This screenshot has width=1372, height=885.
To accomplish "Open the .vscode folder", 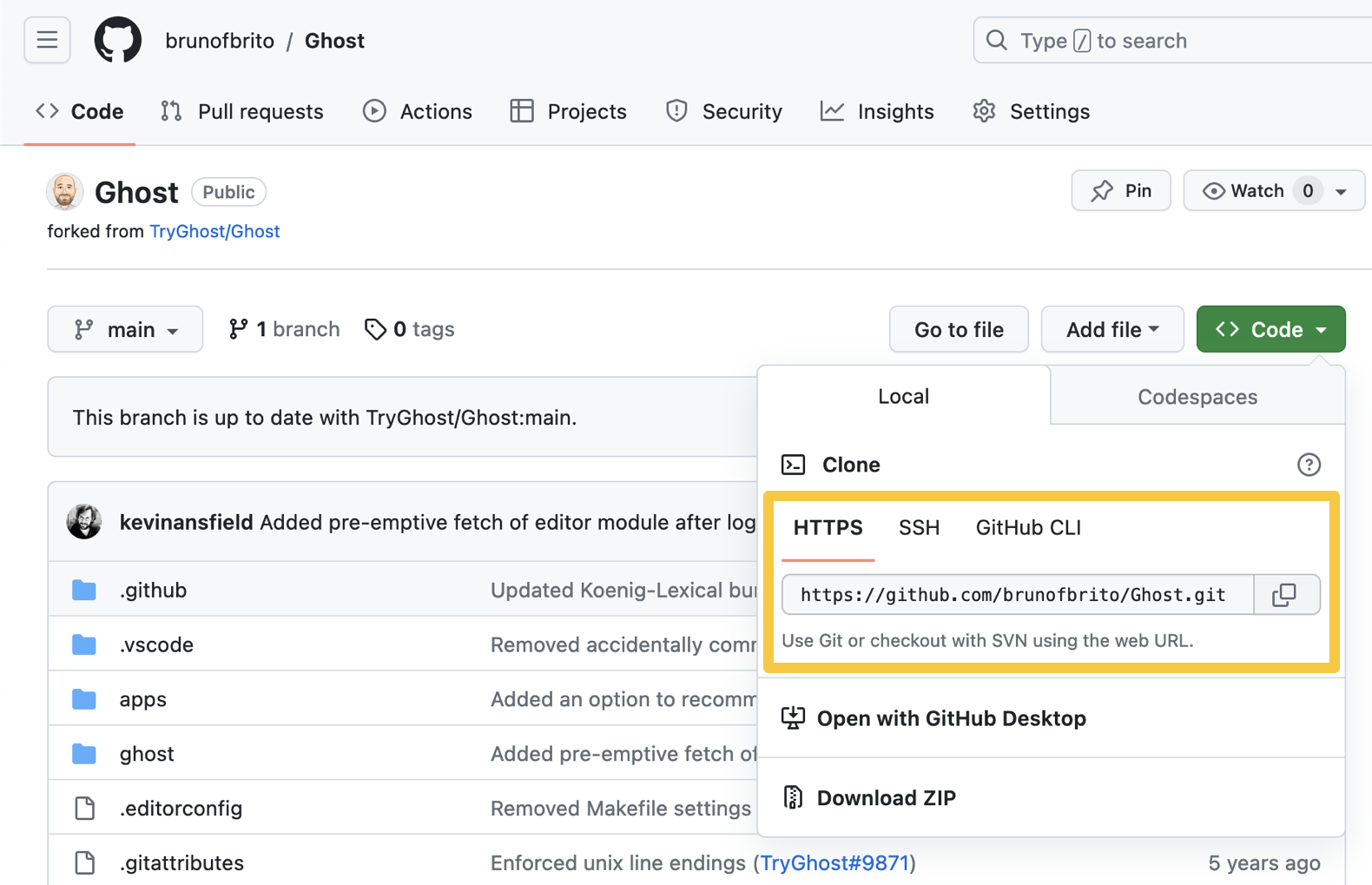I will [x=157, y=644].
